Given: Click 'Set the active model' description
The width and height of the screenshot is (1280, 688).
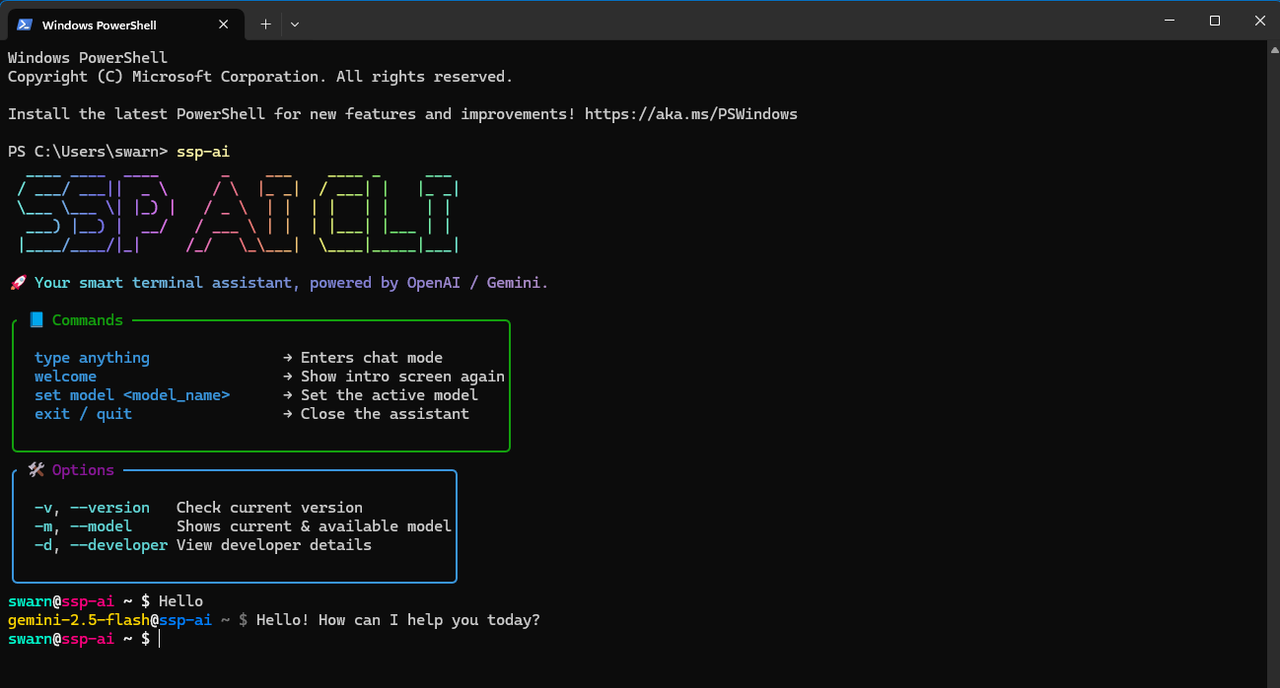Looking at the screenshot, I should pyautogui.click(x=390, y=395).
